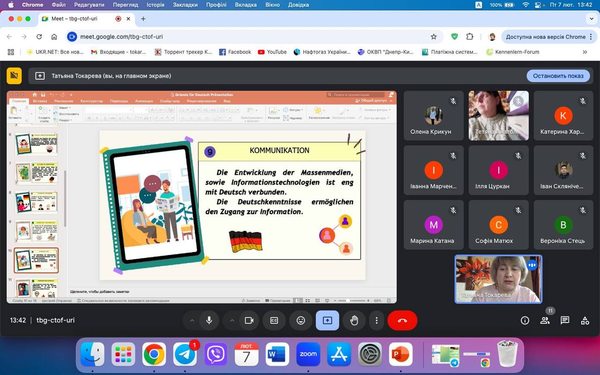Viewport: 600px width, 375px height.
Task: Open Finder from the Dock
Action: pyautogui.click(x=92, y=355)
